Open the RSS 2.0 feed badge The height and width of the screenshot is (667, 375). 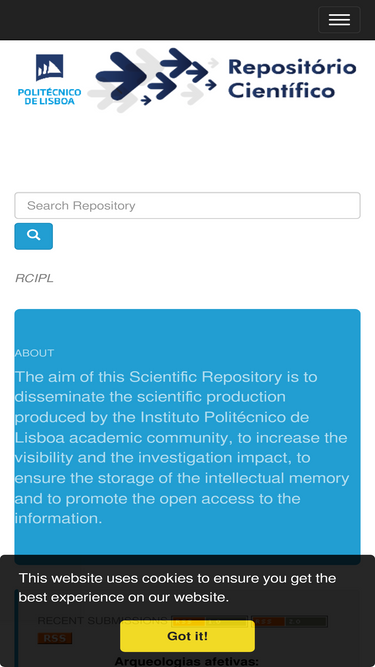289,621
